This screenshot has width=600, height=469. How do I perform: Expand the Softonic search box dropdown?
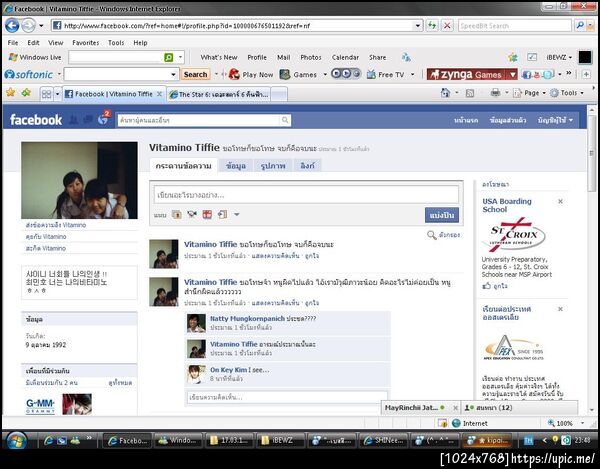173,74
